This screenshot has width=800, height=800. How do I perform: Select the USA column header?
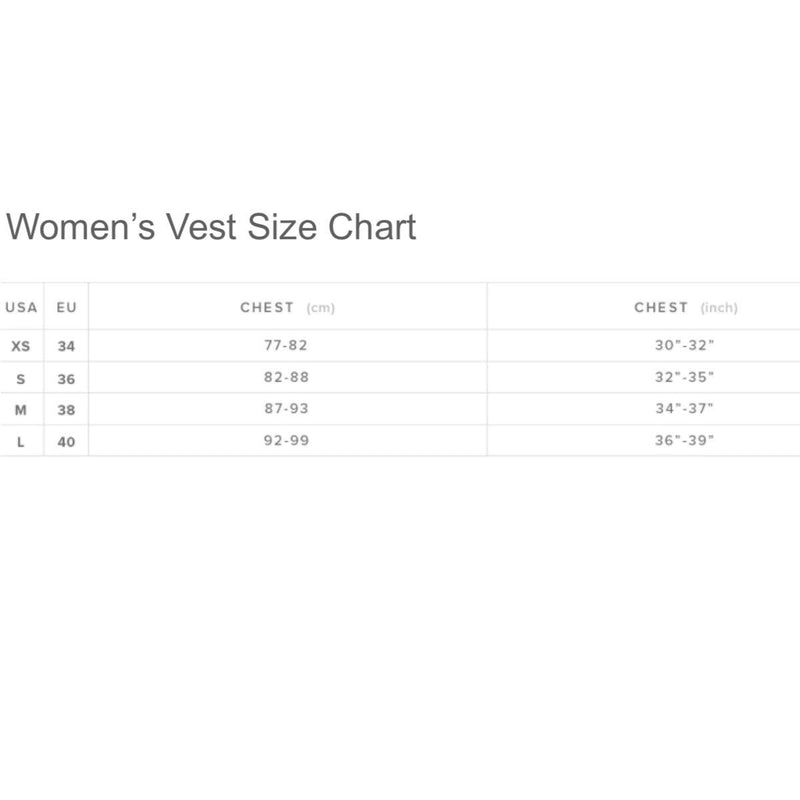coord(21,307)
